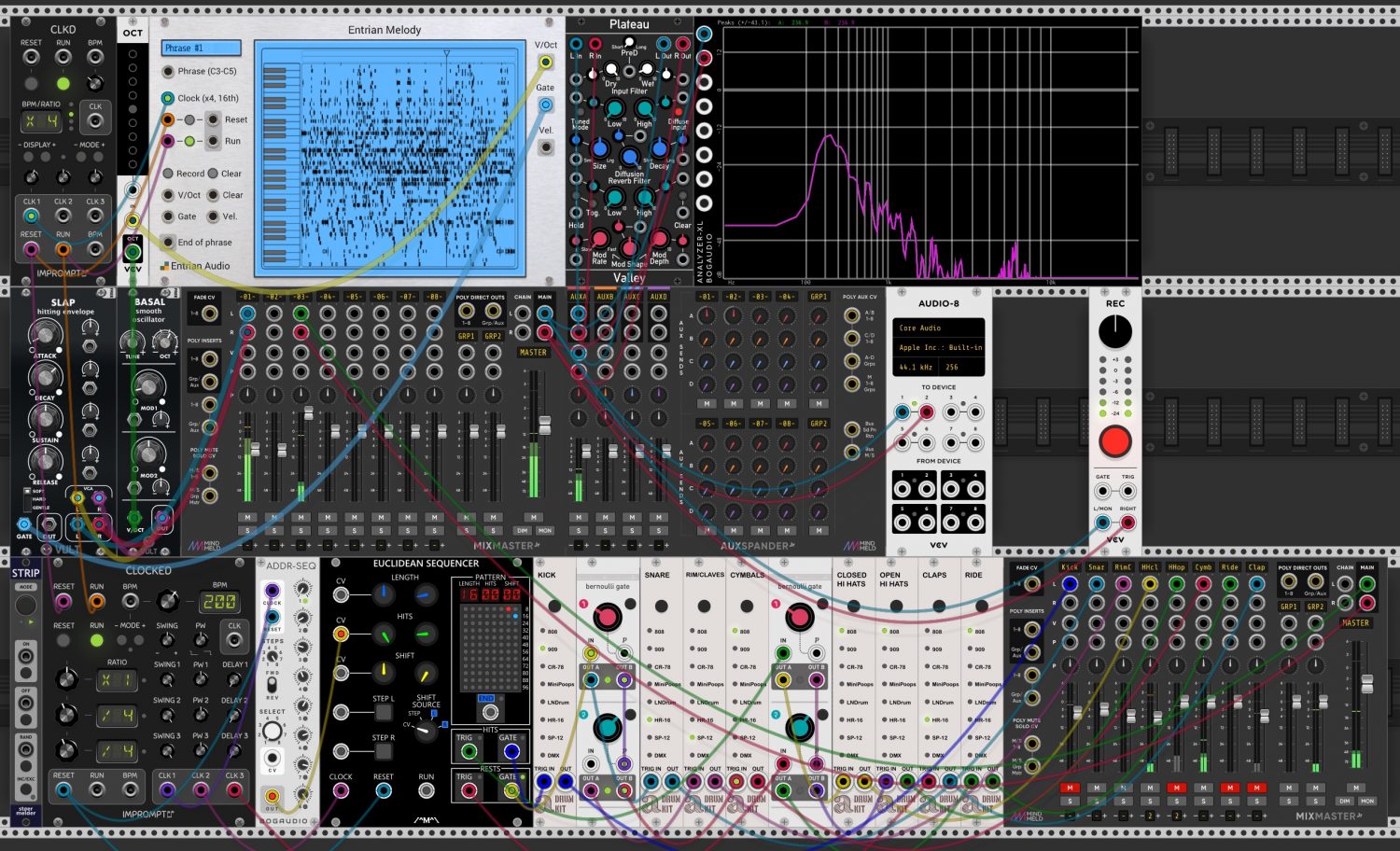1400x851 pixels.
Task: Click the CLOCKED module BPM knob
Action: point(167,600)
